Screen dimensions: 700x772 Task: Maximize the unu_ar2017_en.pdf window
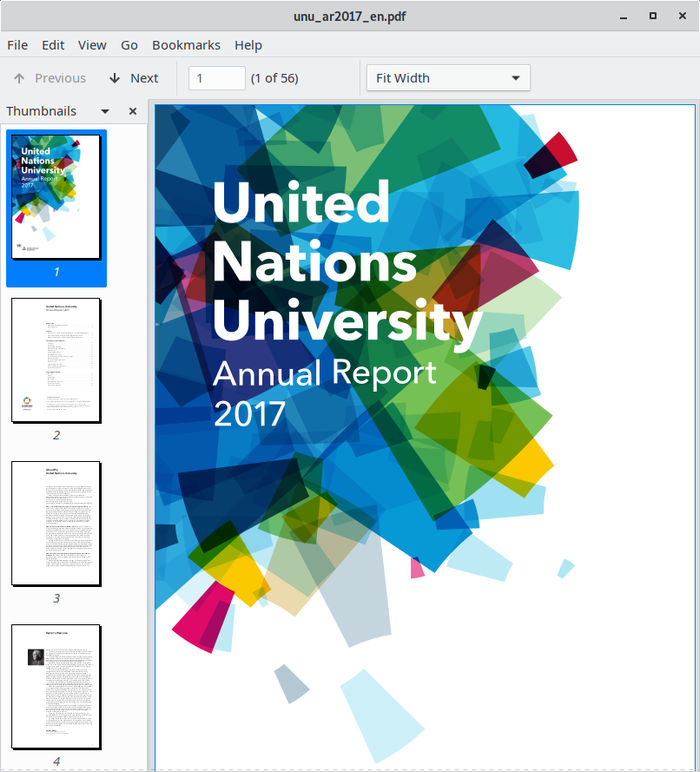[x=653, y=16]
